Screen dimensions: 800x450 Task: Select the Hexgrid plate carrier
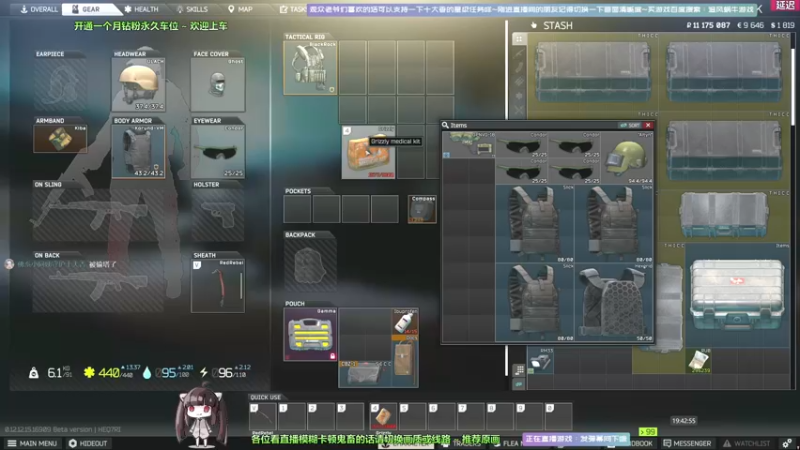coord(614,302)
